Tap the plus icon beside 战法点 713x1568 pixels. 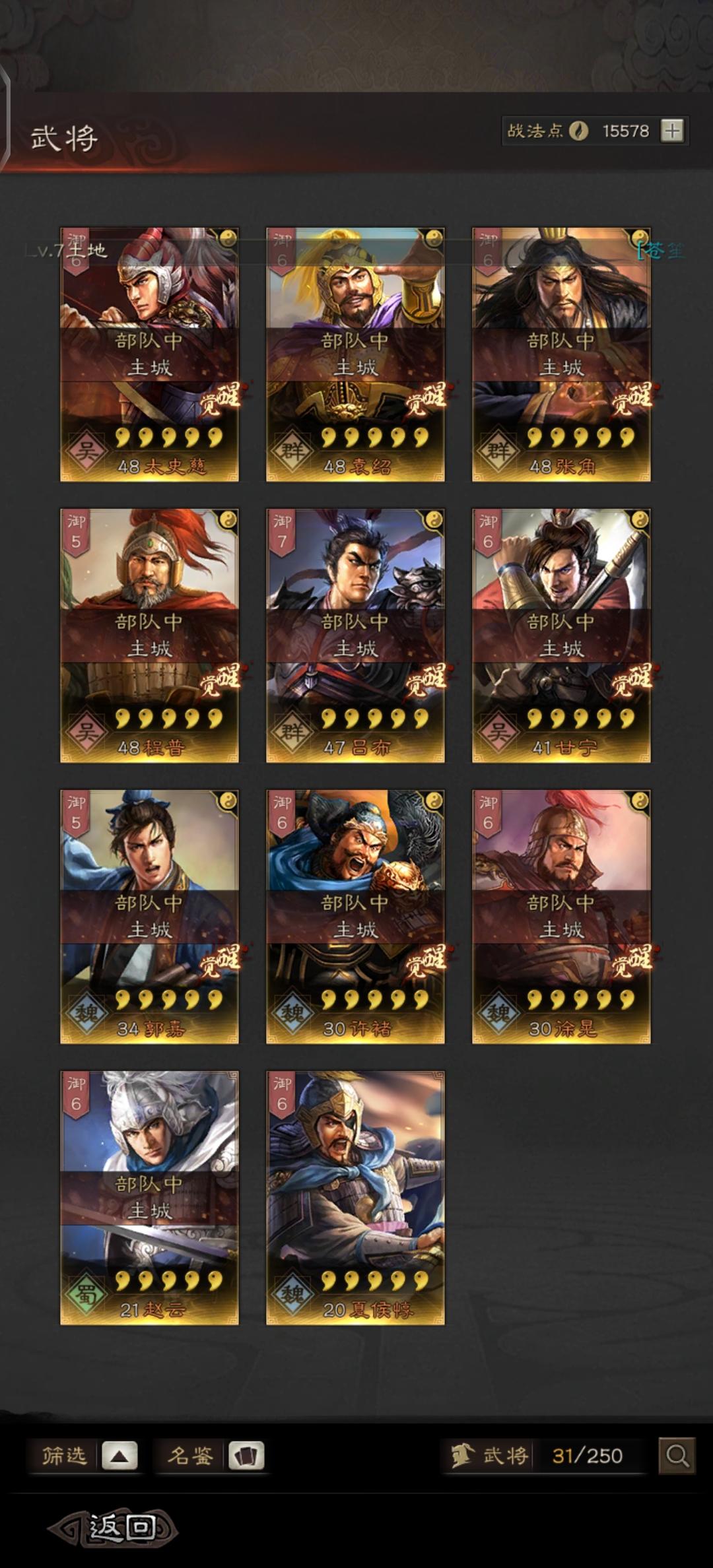(x=672, y=131)
